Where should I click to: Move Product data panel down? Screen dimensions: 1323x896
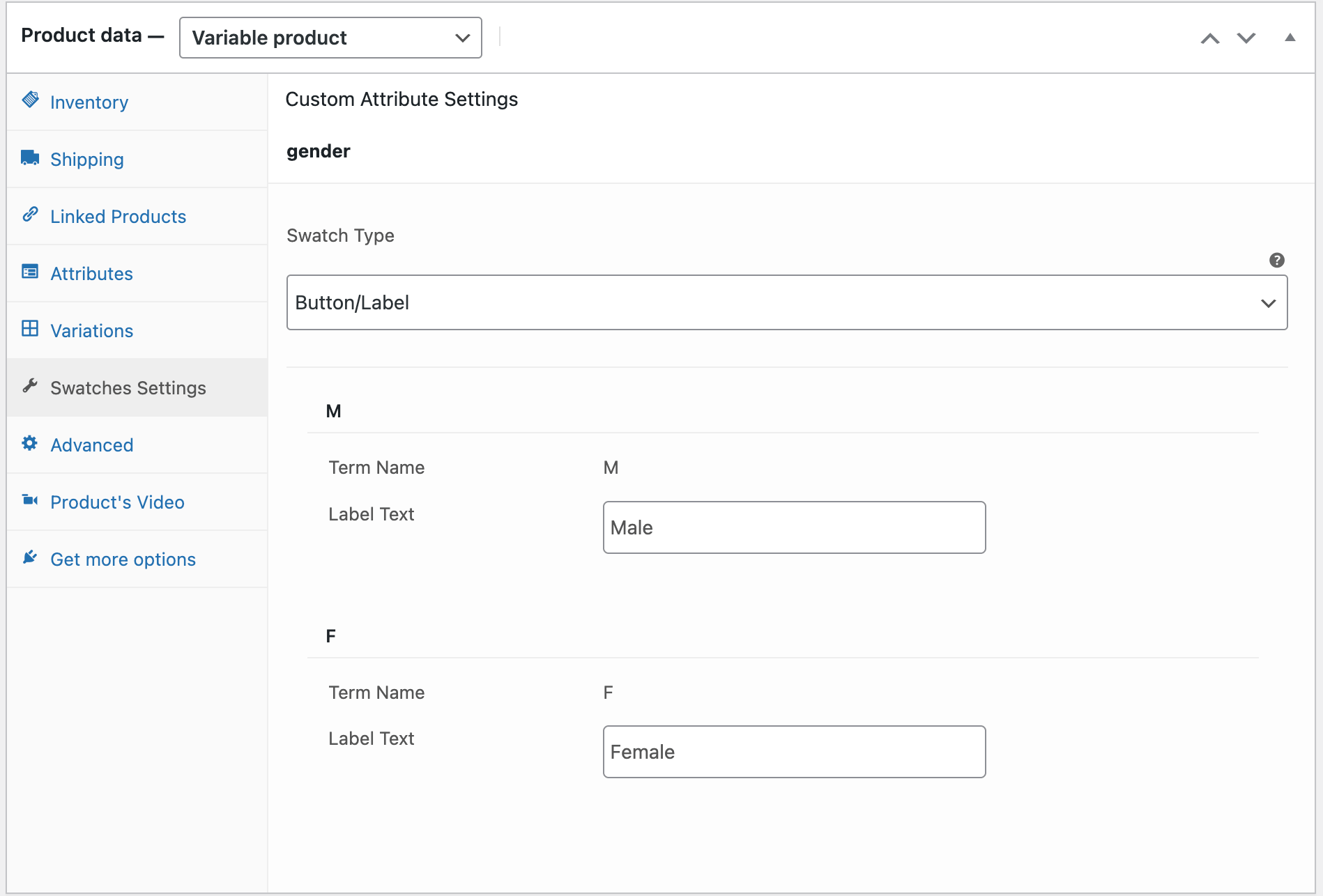click(x=1246, y=38)
